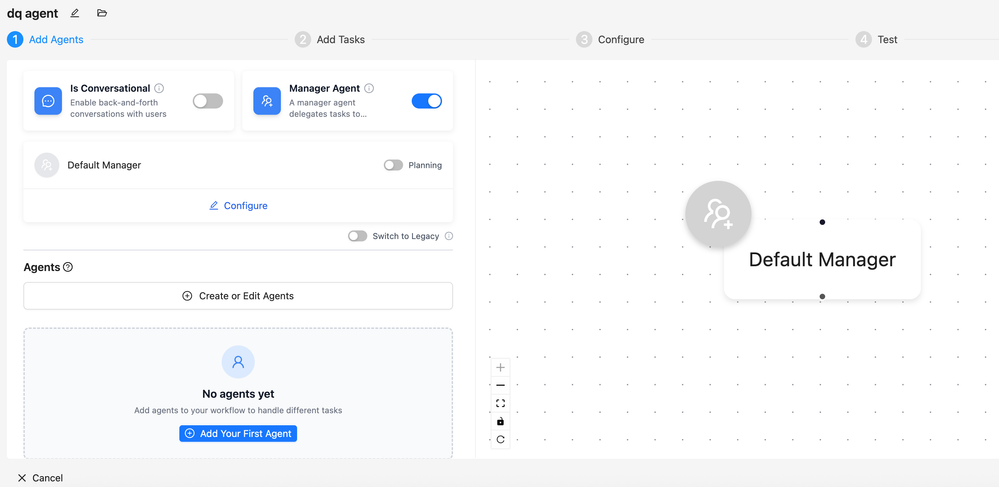Show info tooltip for Manager Agent
This screenshot has height=487, width=999.
[x=369, y=88]
